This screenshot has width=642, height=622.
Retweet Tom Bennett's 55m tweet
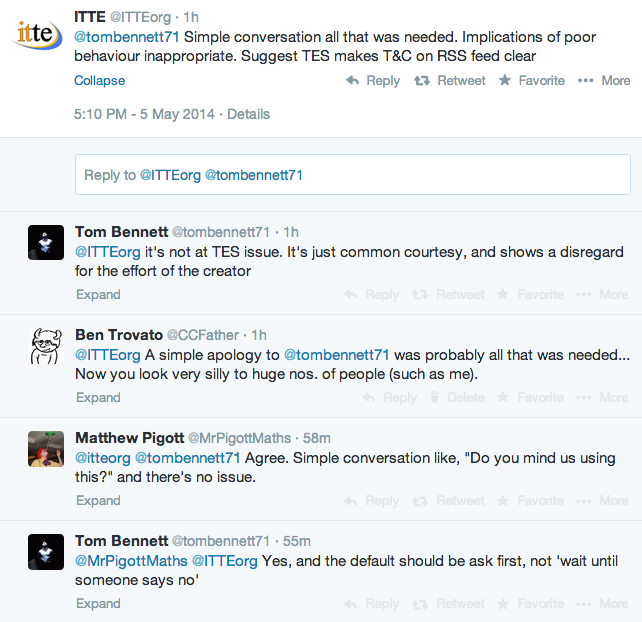[x=448, y=604]
